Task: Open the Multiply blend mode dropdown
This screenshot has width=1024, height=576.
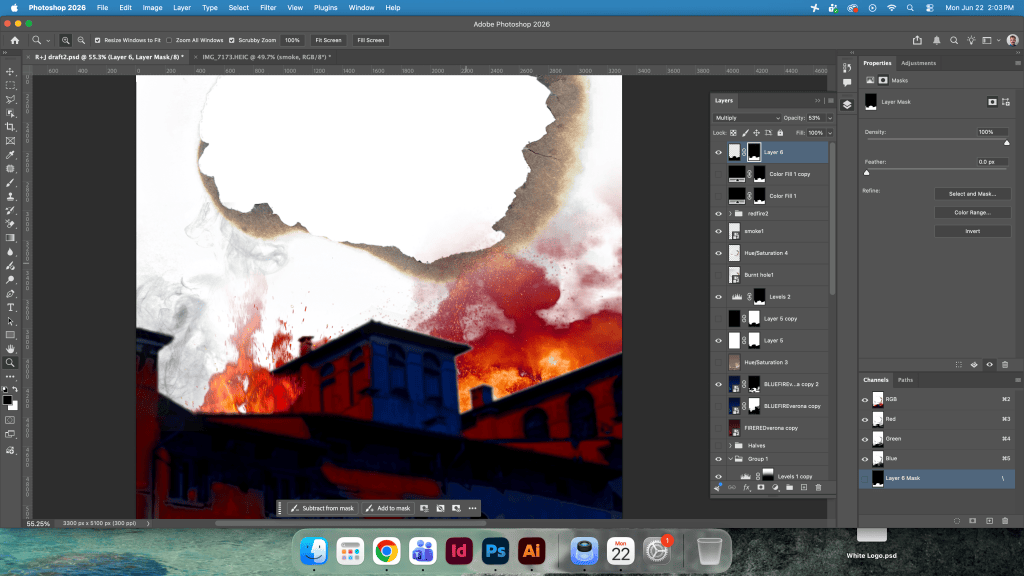Action: coord(746,118)
